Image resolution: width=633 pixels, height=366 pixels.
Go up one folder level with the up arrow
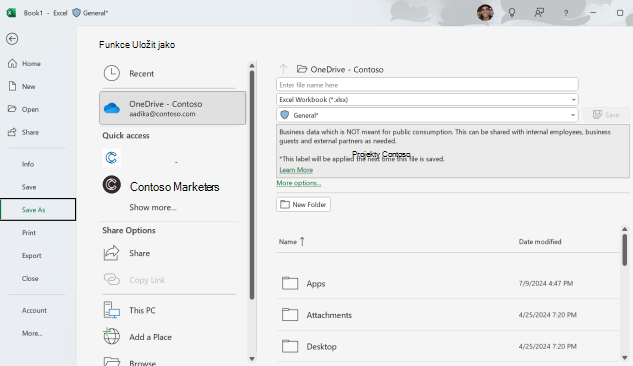(283, 69)
